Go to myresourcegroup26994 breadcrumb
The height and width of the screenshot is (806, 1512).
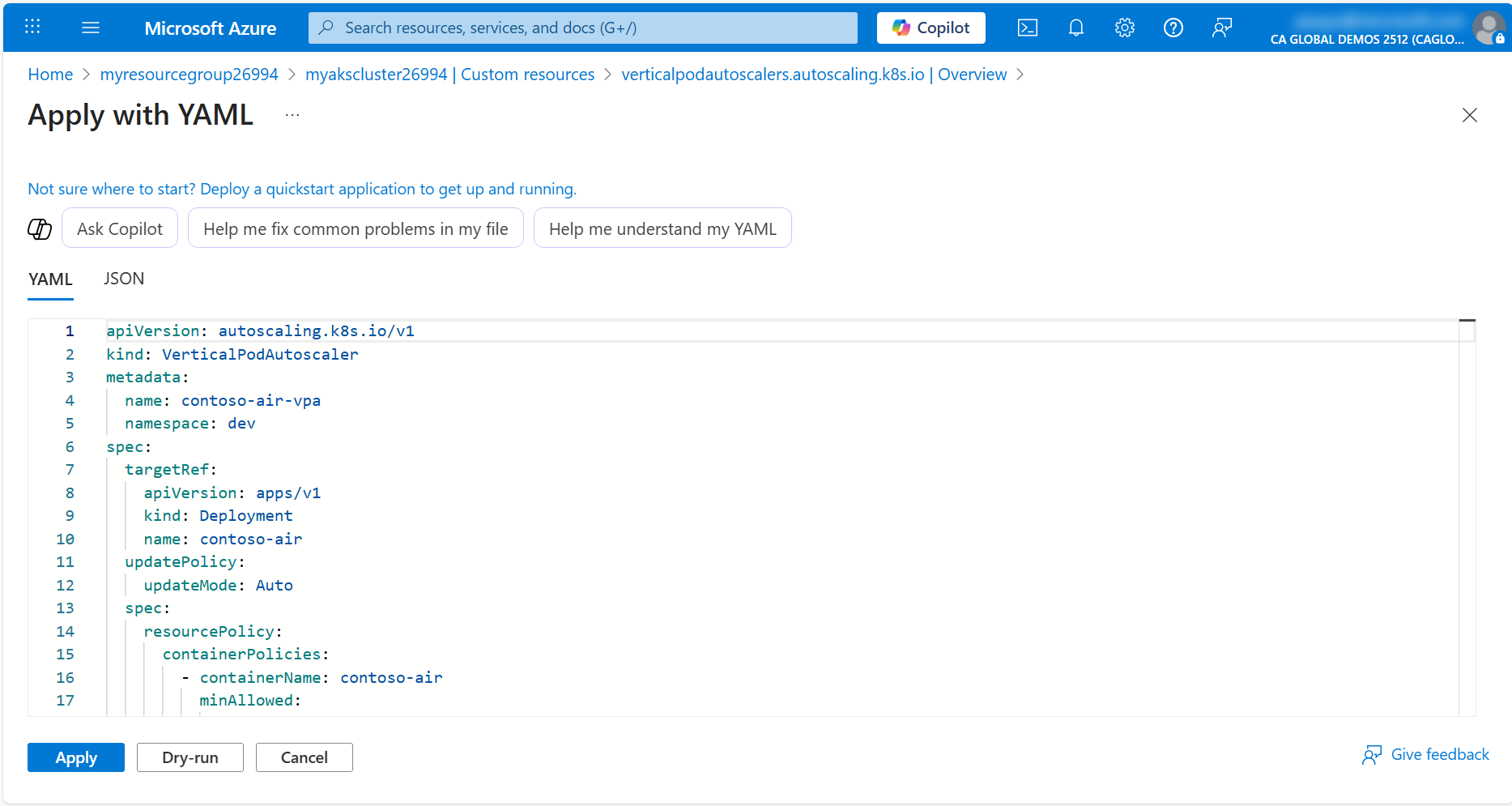tap(189, 75)
